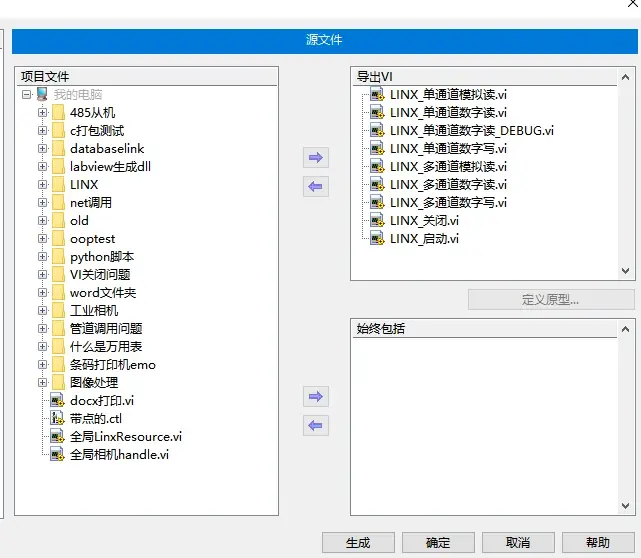Expand the LINX folder node
Viewport: 641px width, 558px height.
[43, 184]
